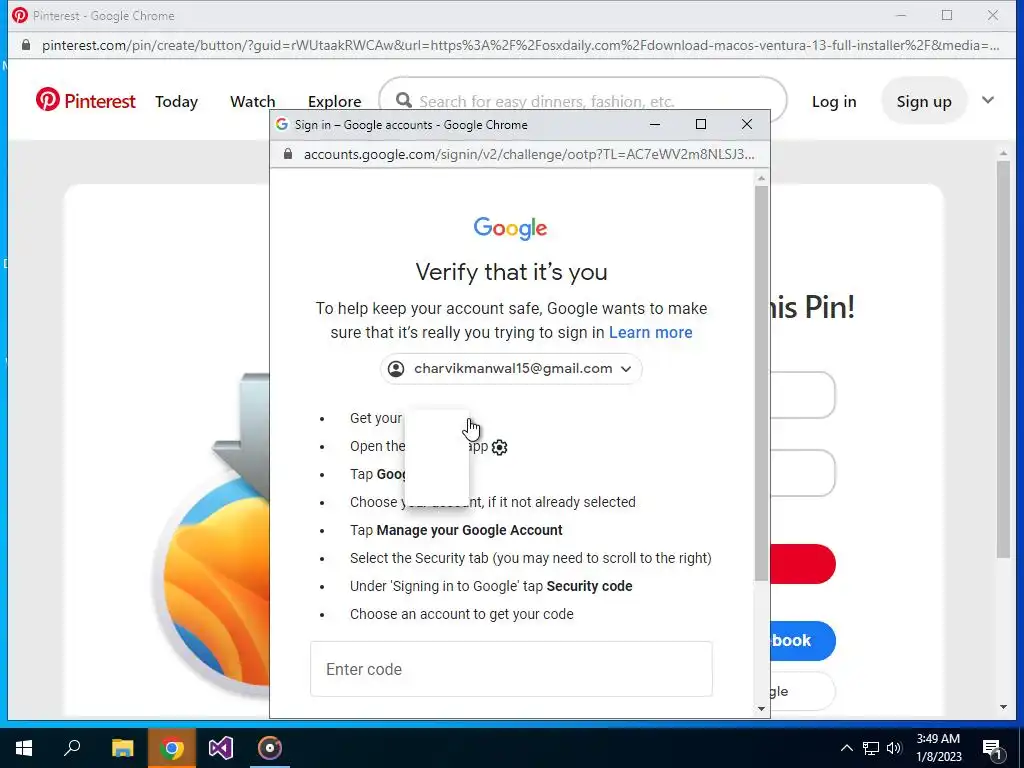Click 'Select the Security tab' instruction
Viewport: 1024px width, 768px height.
click(x=531, y=558)
